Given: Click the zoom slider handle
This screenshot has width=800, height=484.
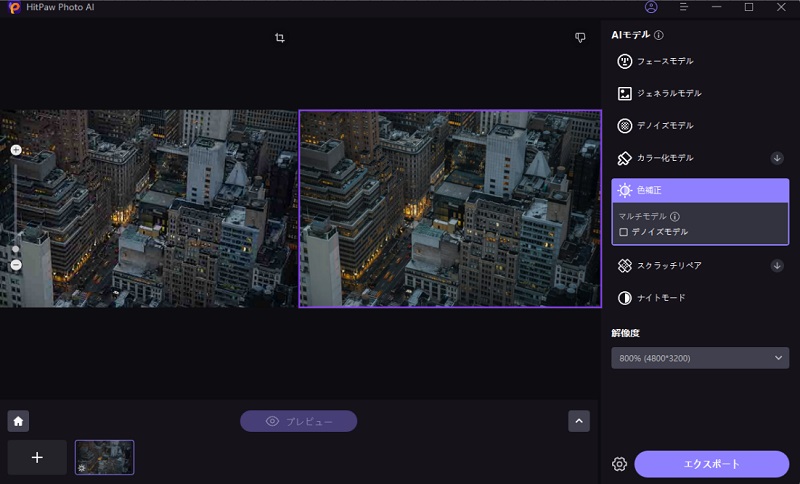Looking at the screenshot, I should pyautogui.click(x=16, y=250).
